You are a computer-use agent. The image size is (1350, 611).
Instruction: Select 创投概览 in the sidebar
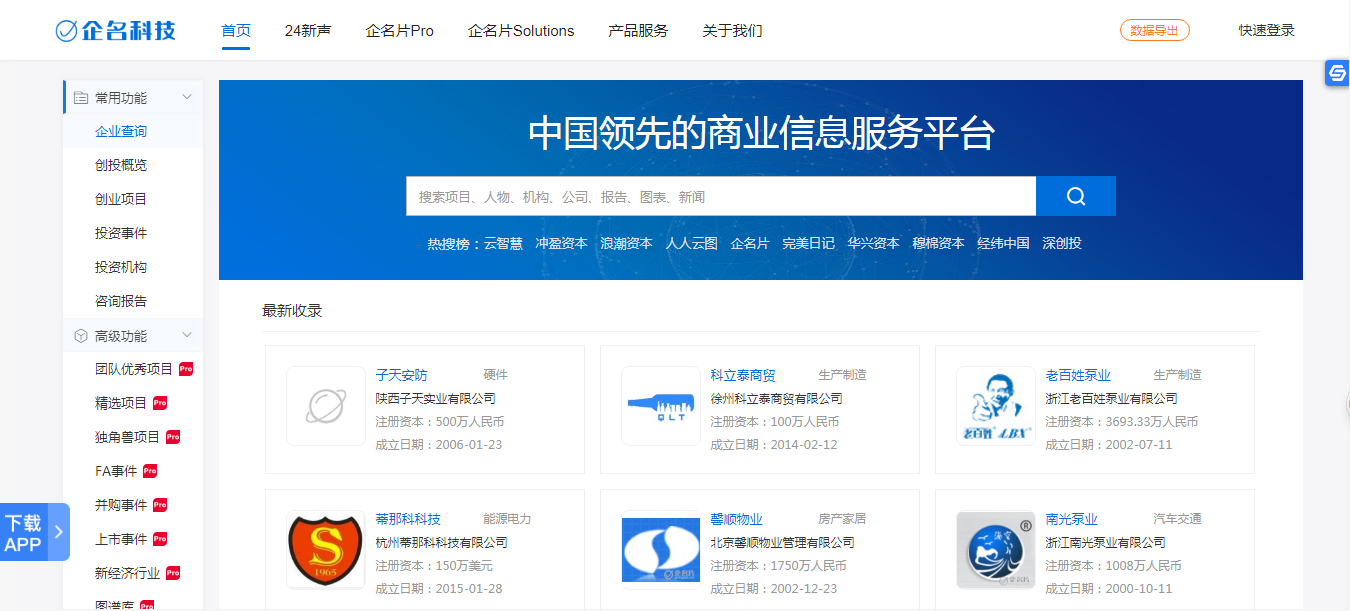[121, 166]
